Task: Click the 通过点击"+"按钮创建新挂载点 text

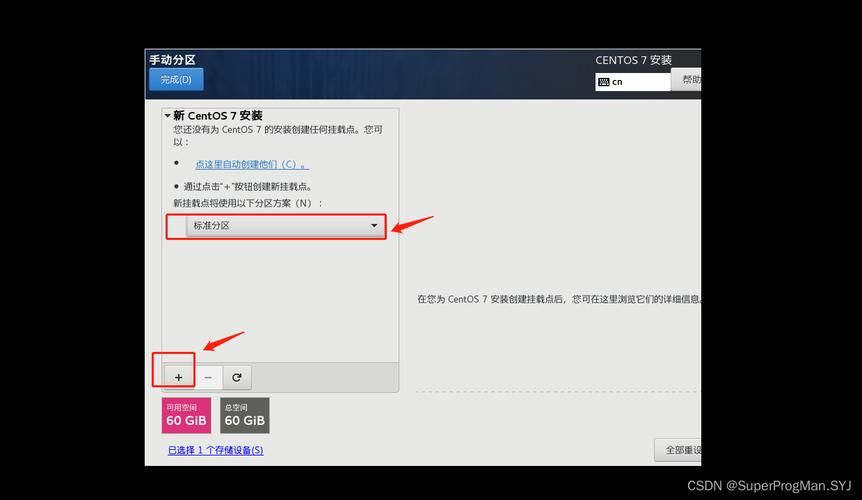Action: point(248,186)
